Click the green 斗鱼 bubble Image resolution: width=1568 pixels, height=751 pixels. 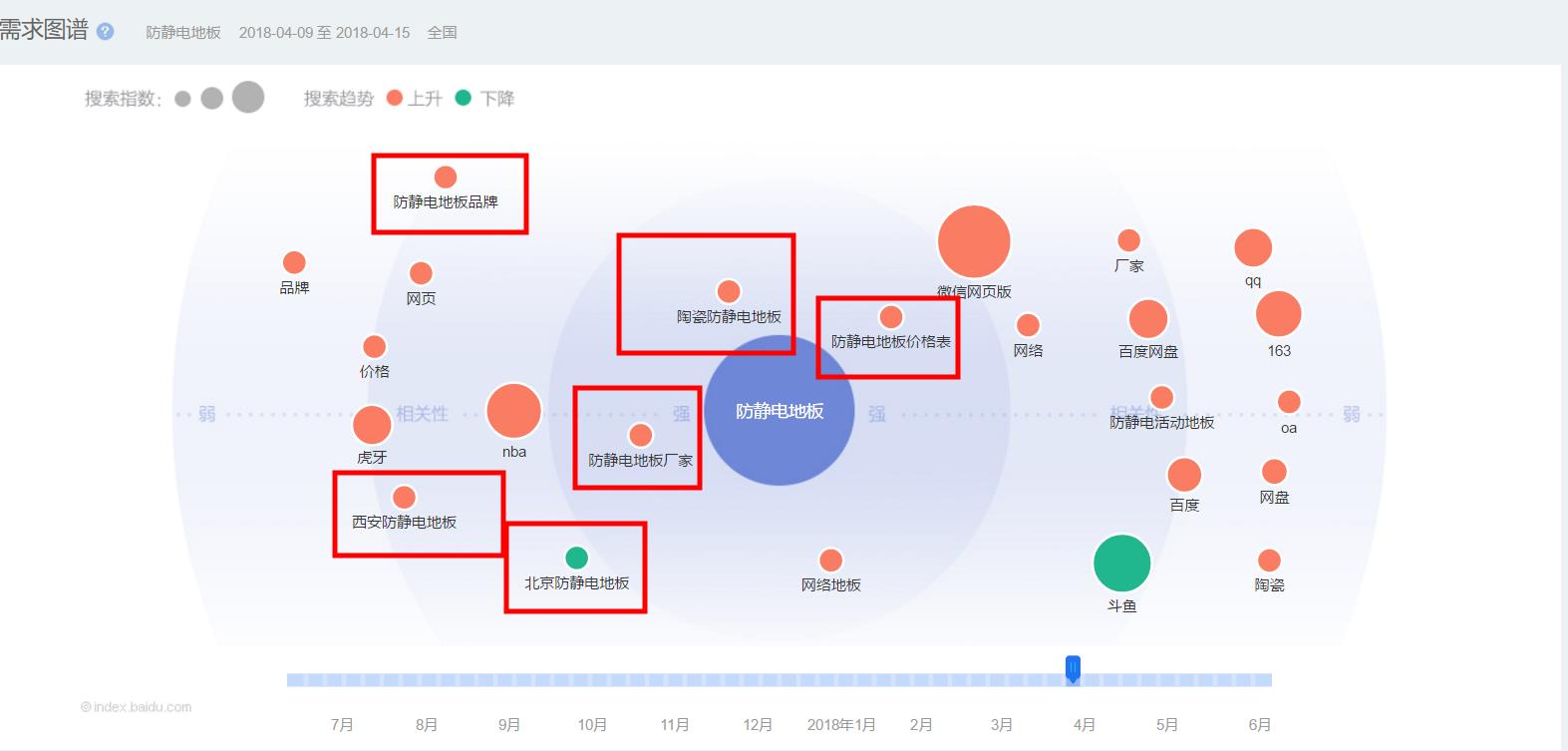pos(1122,563)
